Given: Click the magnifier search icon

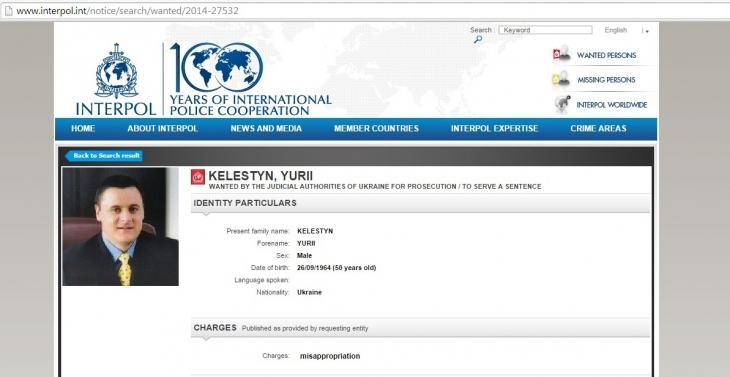Looking at the screenshot, I should 478,40.
